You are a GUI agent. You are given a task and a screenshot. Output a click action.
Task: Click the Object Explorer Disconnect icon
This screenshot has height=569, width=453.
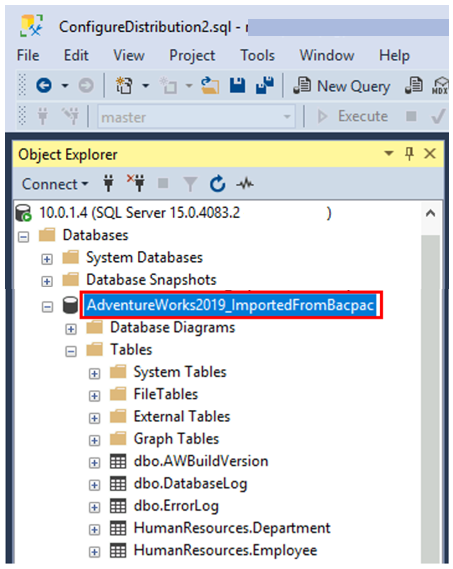(136, 183)
